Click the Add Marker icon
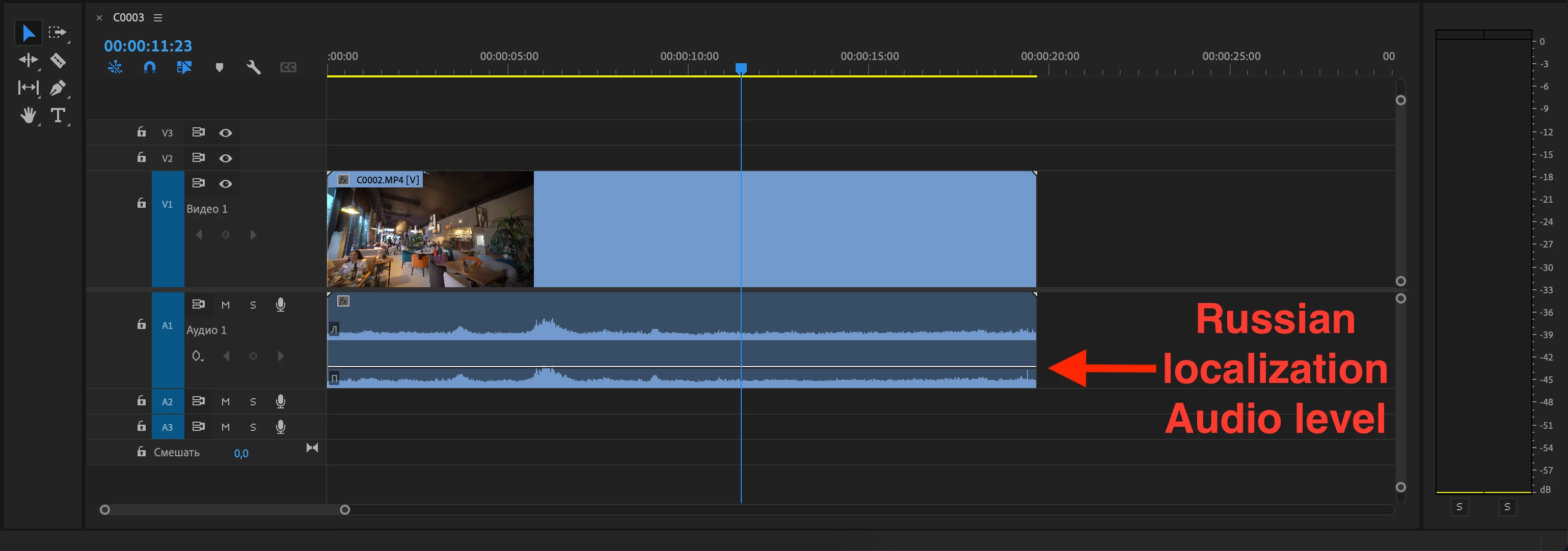 click(219, 68)
